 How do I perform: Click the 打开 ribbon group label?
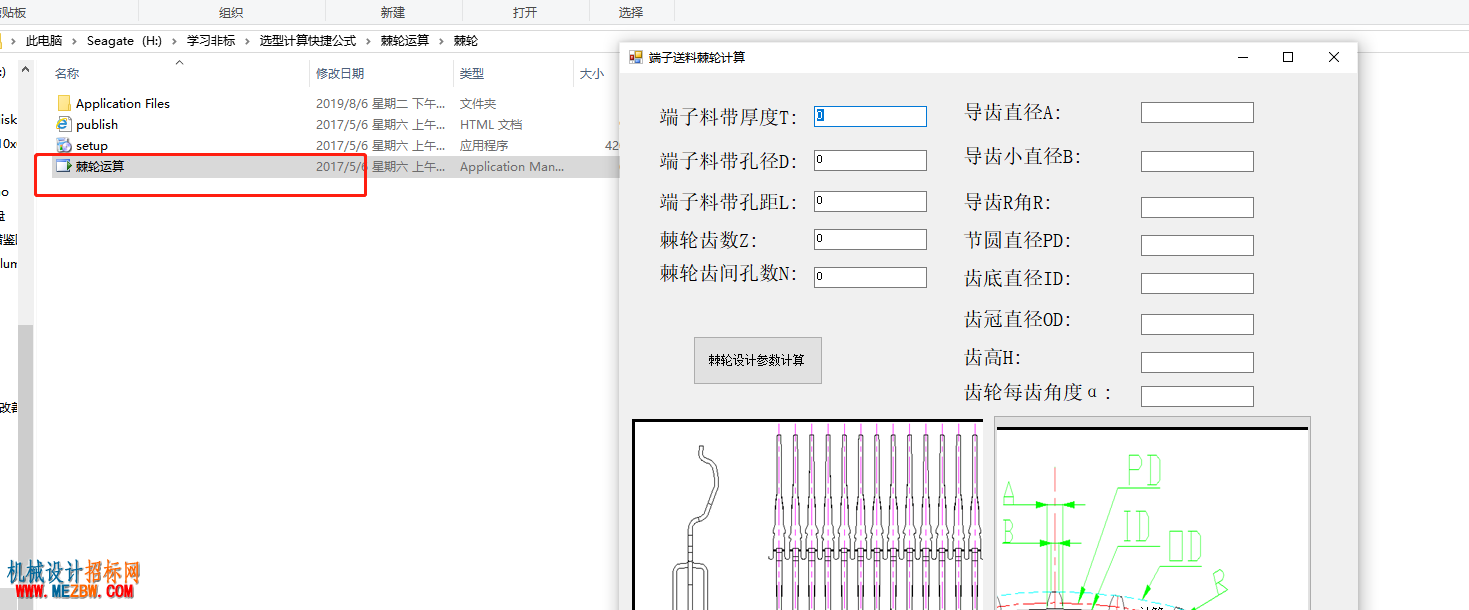coord(525,12)
